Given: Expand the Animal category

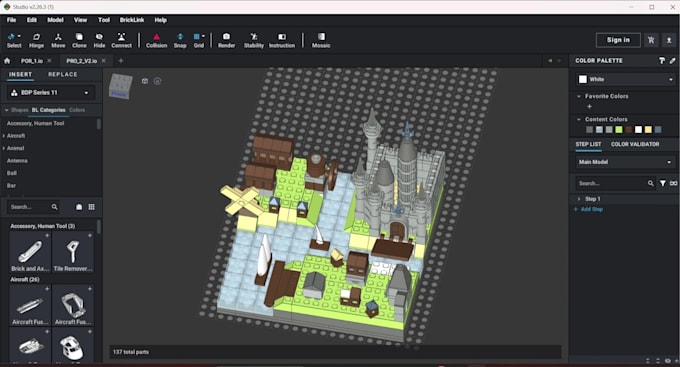Looking at the screenshot, I should (4, 148).
